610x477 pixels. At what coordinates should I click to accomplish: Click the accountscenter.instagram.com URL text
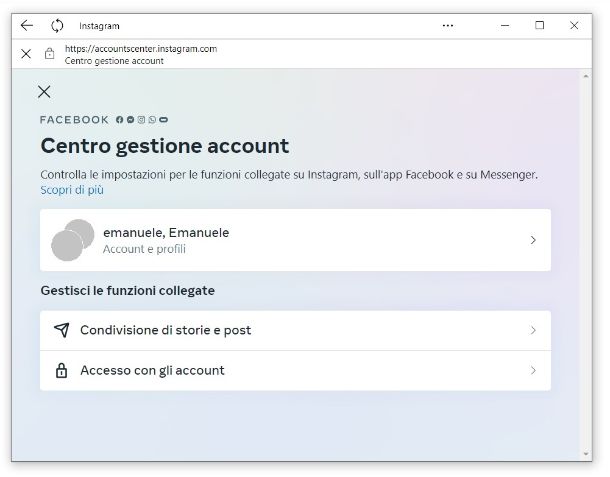(141, 48)
